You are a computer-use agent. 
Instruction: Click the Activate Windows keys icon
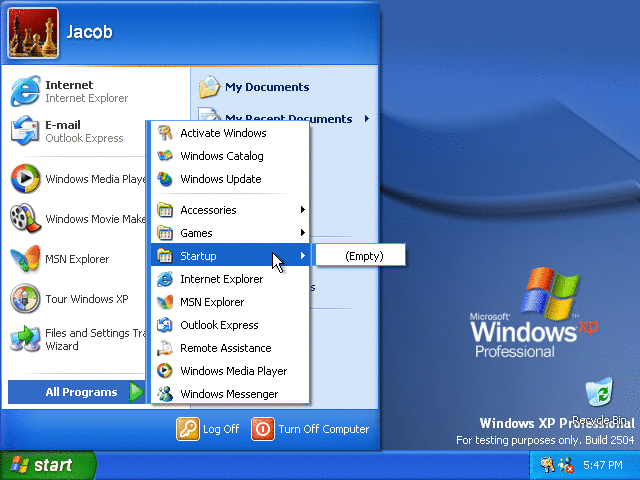(x=165, y=133)
